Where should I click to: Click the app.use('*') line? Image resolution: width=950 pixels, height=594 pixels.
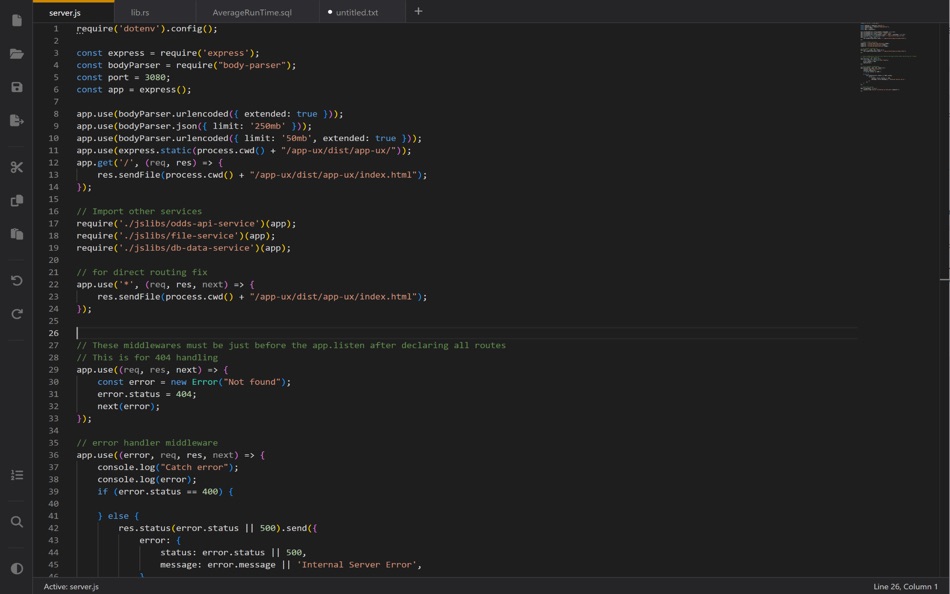click(165, 284)
